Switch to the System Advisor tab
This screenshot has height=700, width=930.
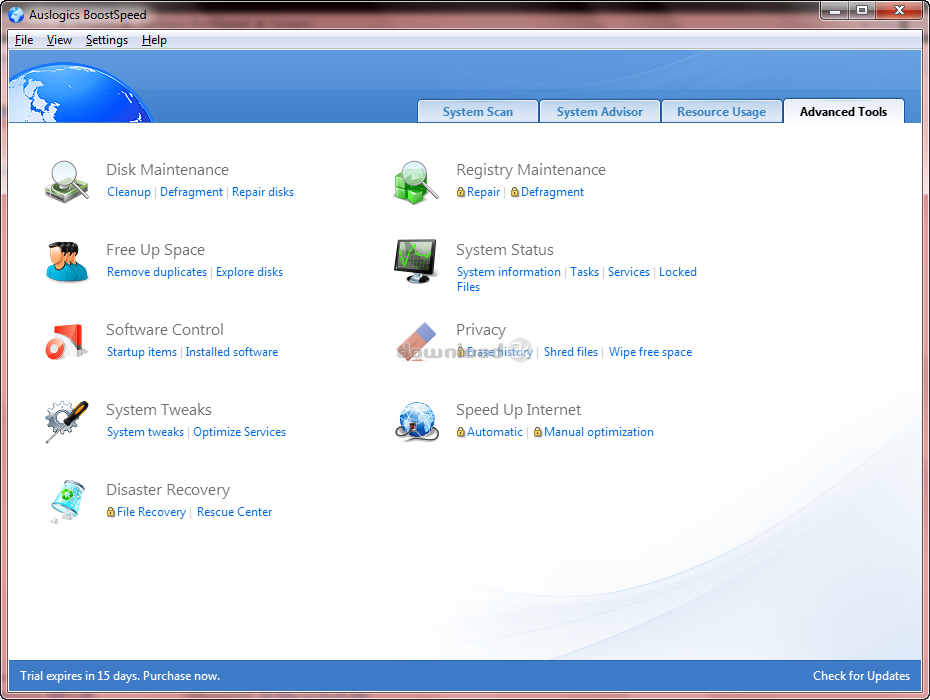click(600, 112)
